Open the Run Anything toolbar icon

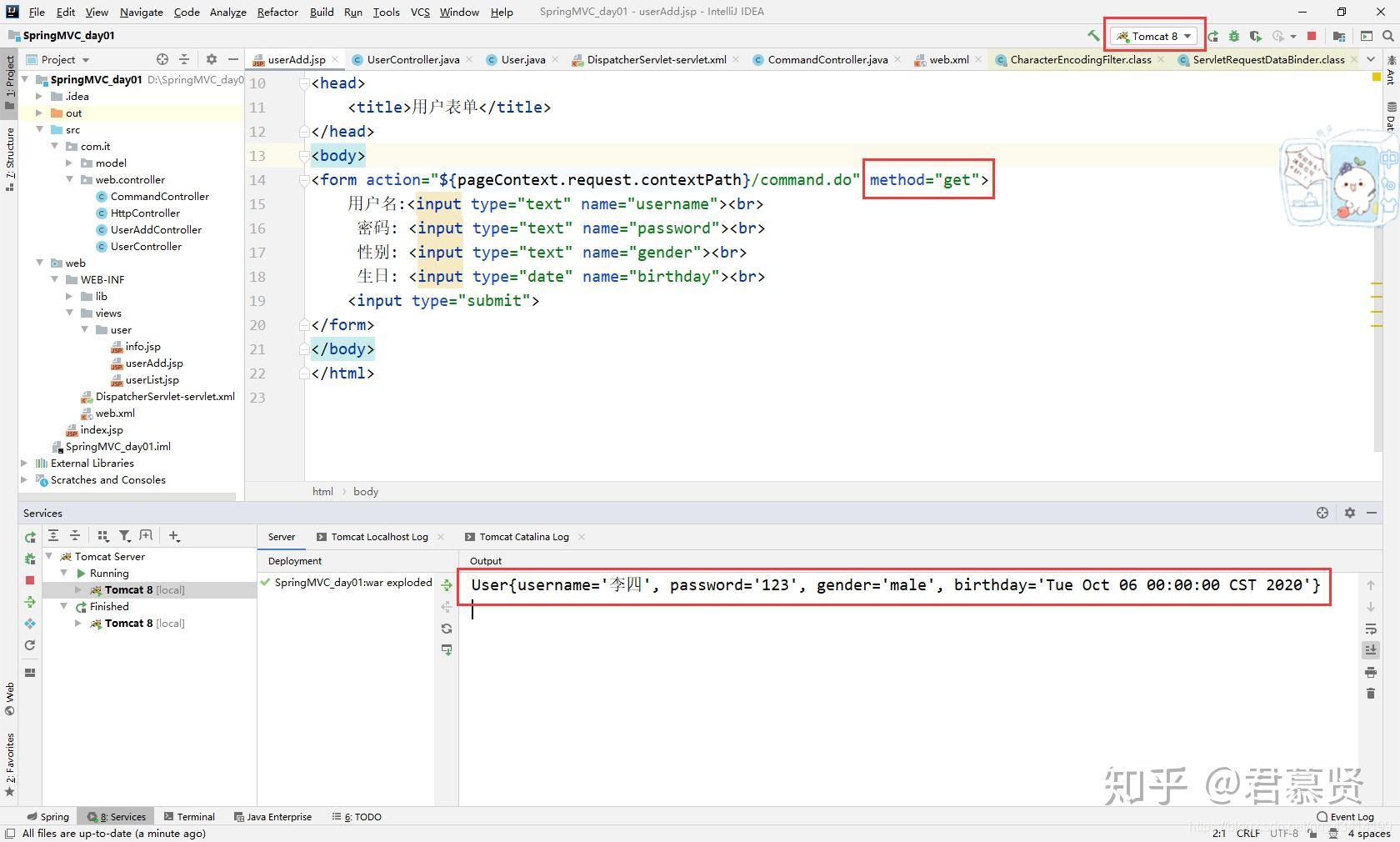point(1367,36)
